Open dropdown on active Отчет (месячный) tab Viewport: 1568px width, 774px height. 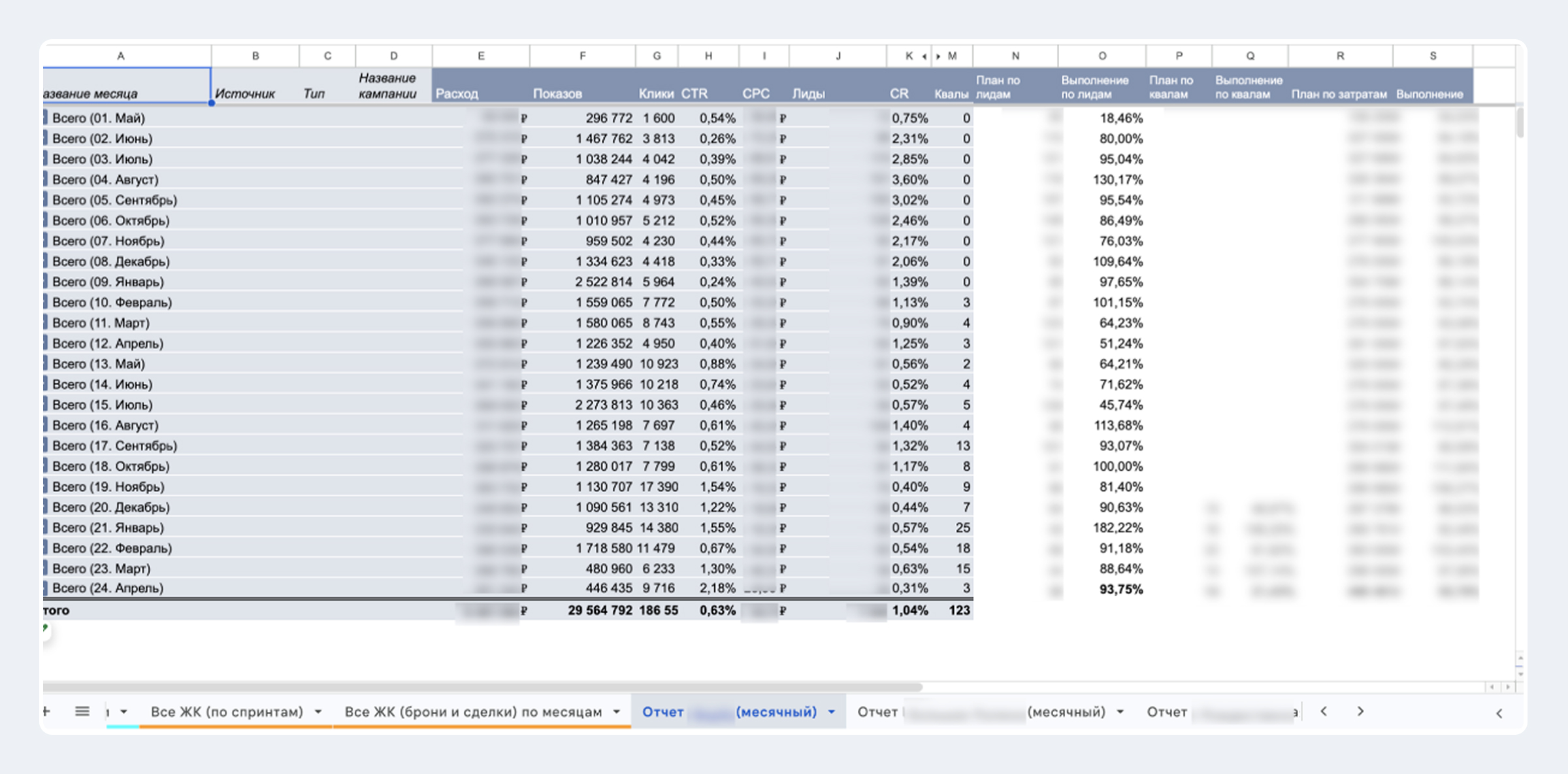click(x=832, y=712)
